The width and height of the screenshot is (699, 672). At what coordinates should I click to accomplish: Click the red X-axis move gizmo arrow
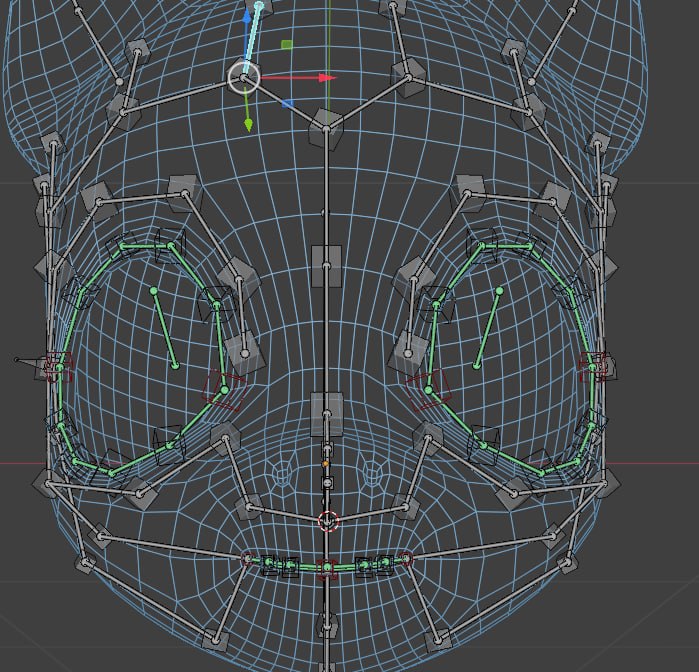point(328,78)
